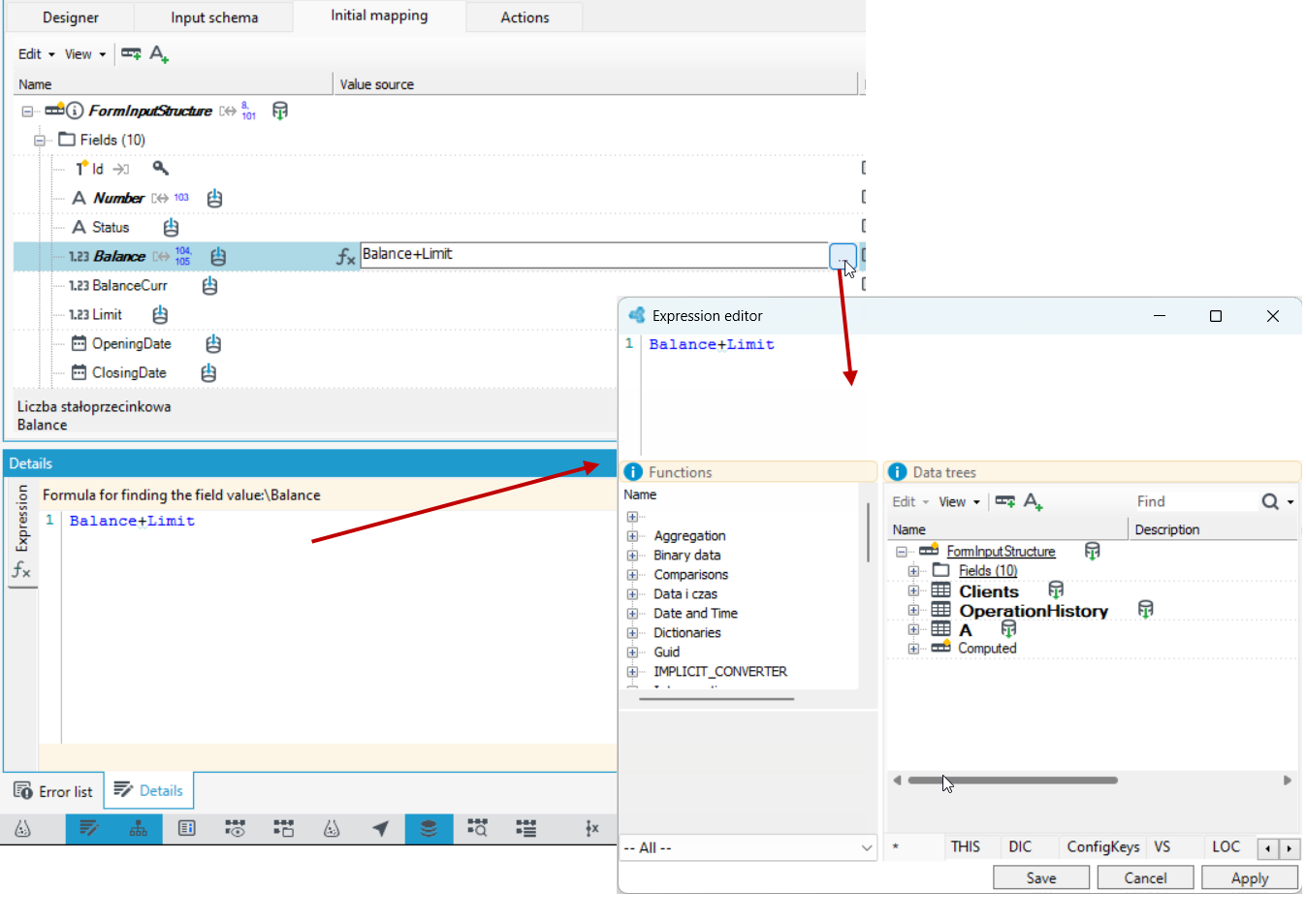The height and width of the screenshot is (924, 1306).
Task: Open the ellipsis button of Balance value source
Action: coord(843,257)
